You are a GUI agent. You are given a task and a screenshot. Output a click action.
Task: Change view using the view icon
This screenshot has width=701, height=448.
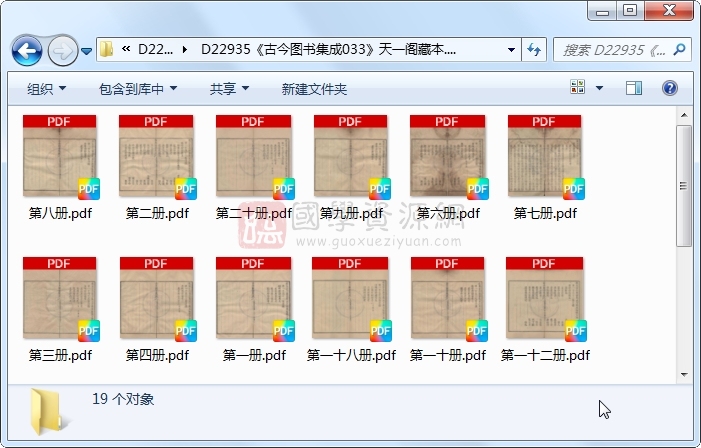[578, 87]
